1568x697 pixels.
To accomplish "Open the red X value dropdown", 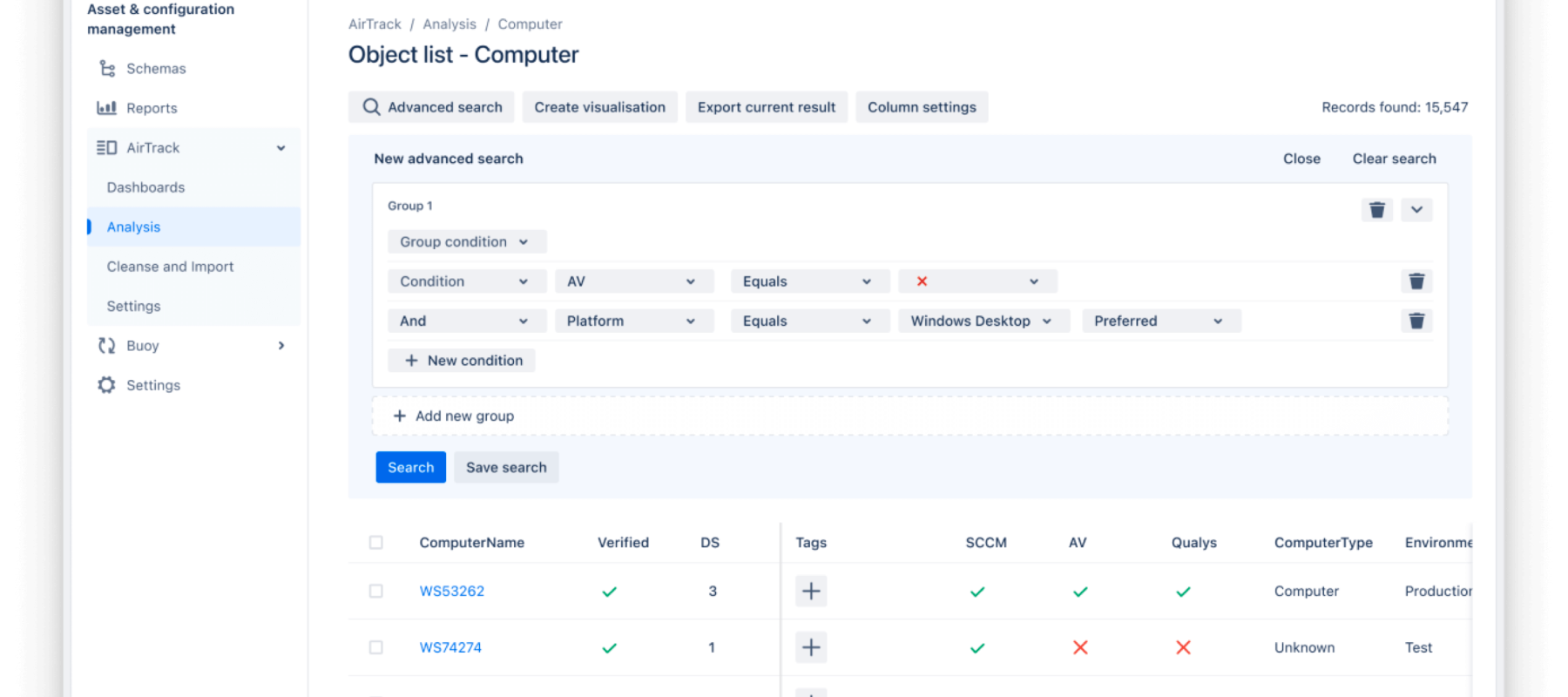I will click(977, 281).
